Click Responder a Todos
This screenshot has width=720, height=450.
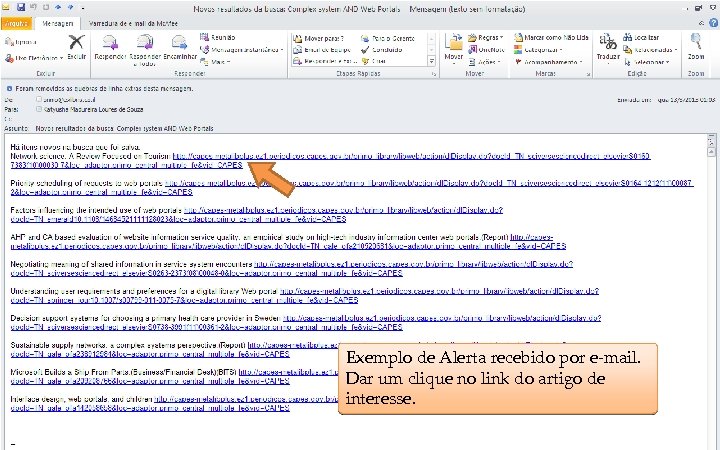(145, 50)
